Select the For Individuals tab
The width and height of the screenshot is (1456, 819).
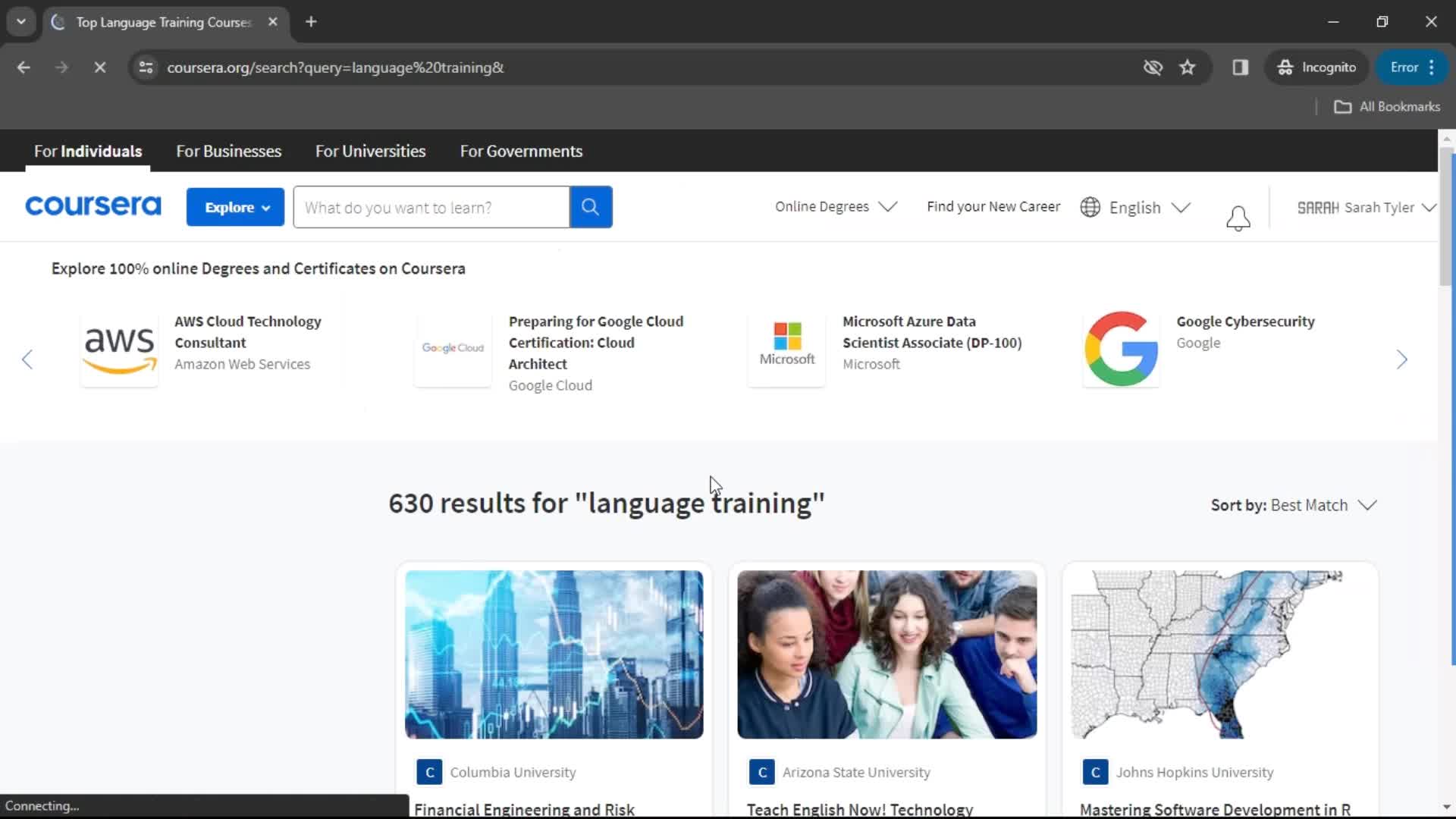coord(88,151)
